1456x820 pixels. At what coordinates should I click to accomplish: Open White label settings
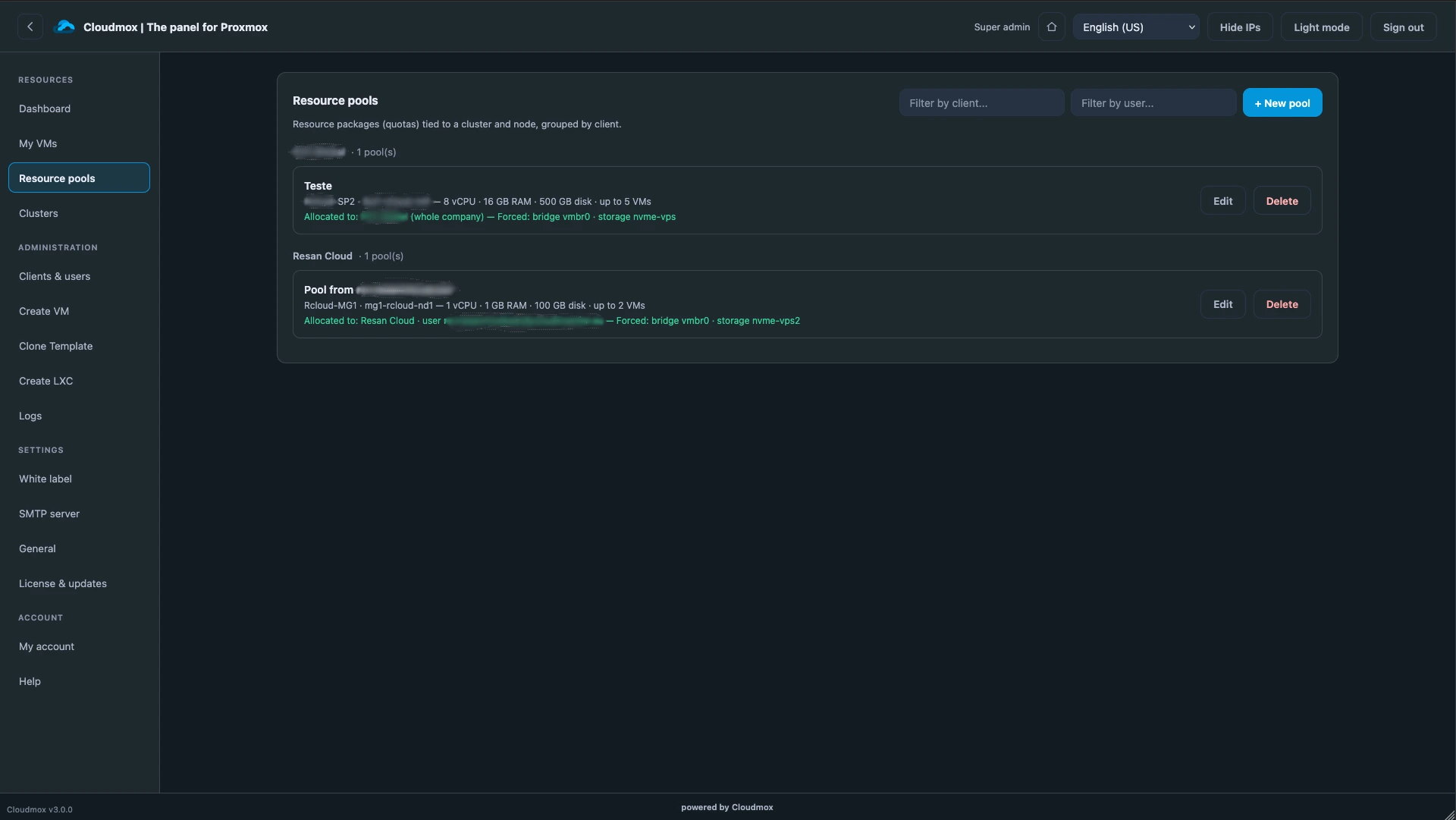pos(79,479)
